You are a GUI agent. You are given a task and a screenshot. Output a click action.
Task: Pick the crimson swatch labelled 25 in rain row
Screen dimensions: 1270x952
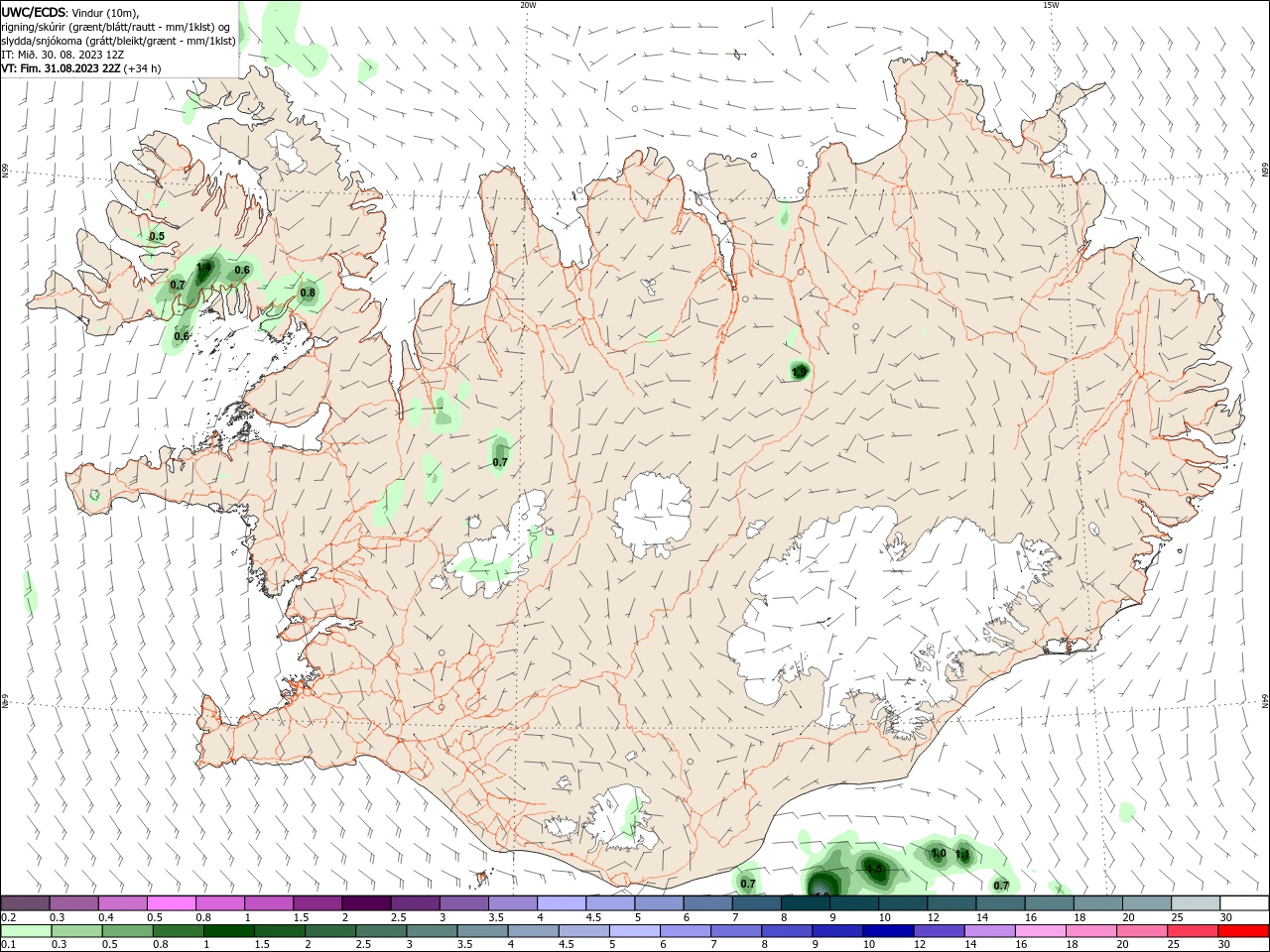[x=1193, y=931]
